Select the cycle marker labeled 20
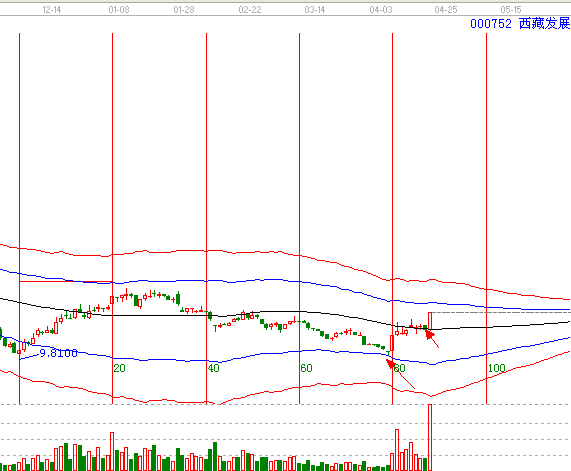Image resolution: width=571 pixels, height=471 pixels. click(119, 368)
